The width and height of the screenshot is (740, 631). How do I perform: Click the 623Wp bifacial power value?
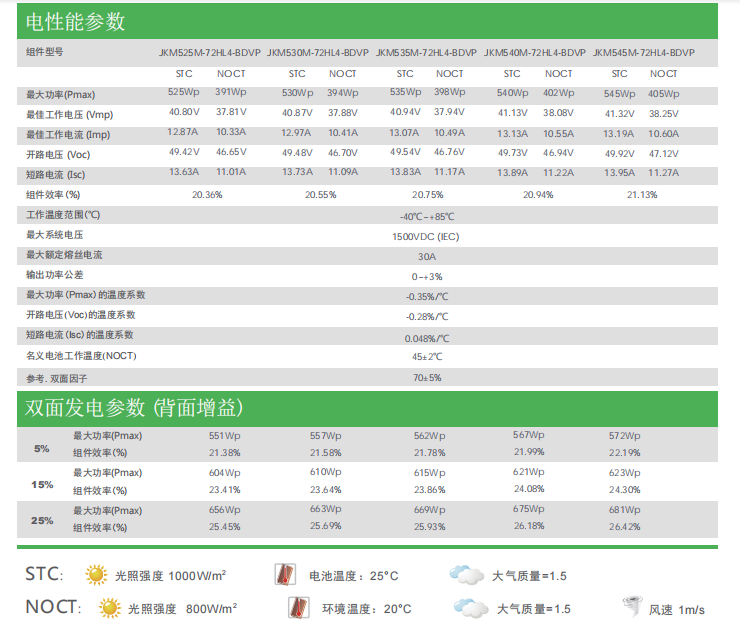[624, 473]
